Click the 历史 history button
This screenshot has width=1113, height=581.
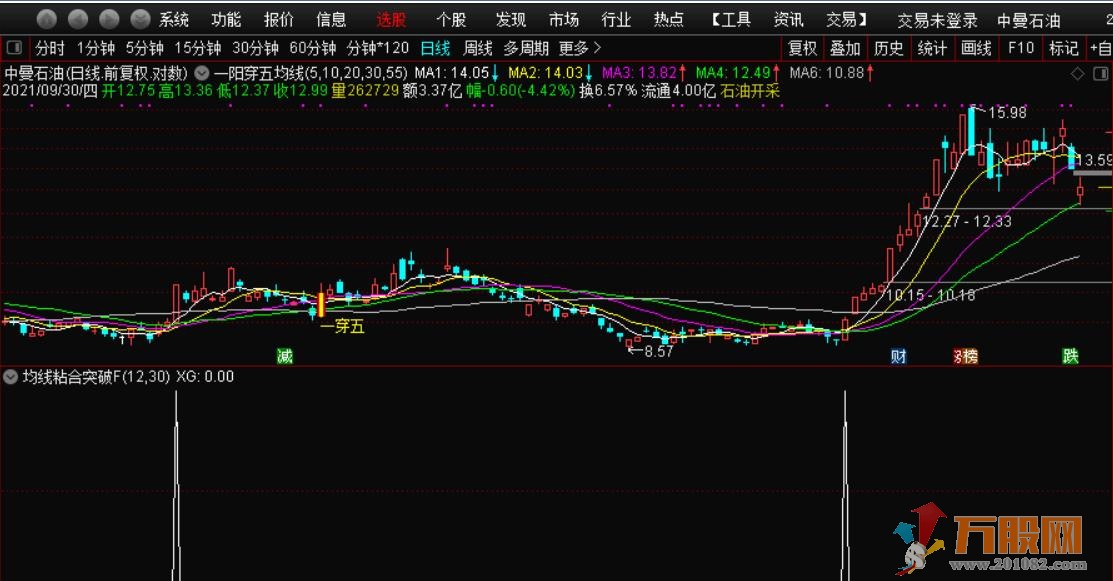[889, 48]
